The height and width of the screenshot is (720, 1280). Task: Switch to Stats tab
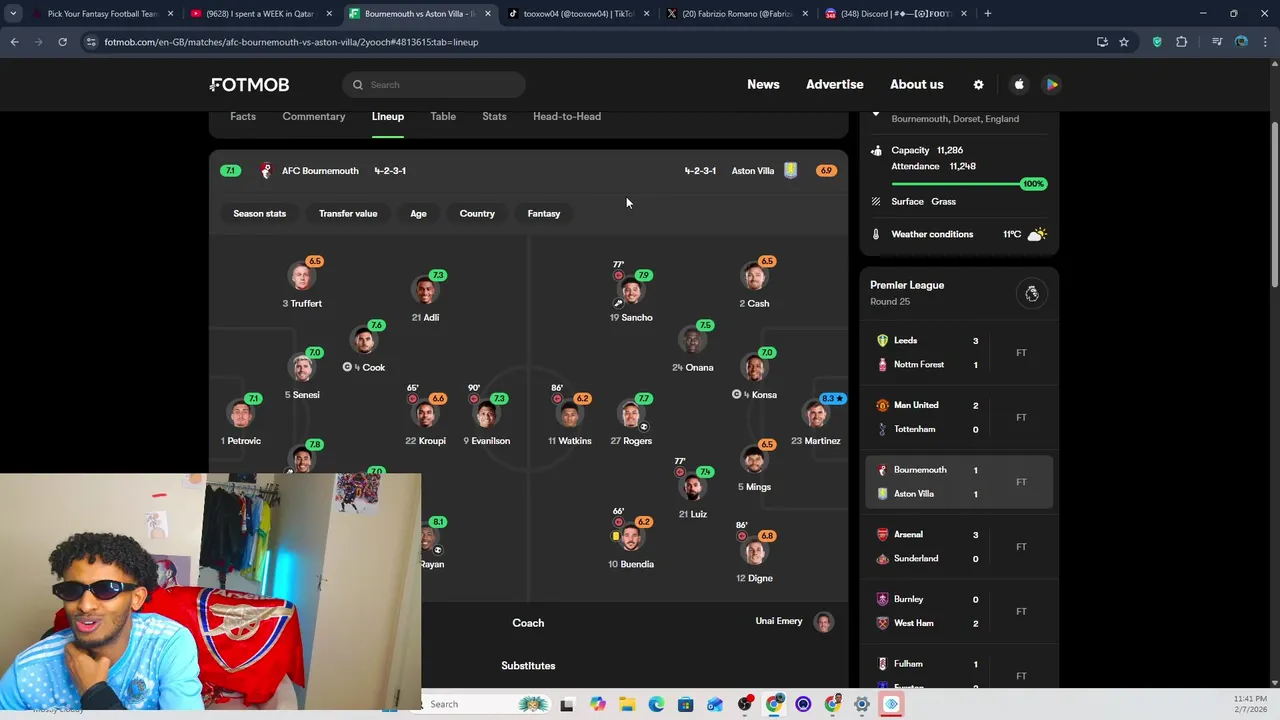pyautogui.click(x=494, y=116)
